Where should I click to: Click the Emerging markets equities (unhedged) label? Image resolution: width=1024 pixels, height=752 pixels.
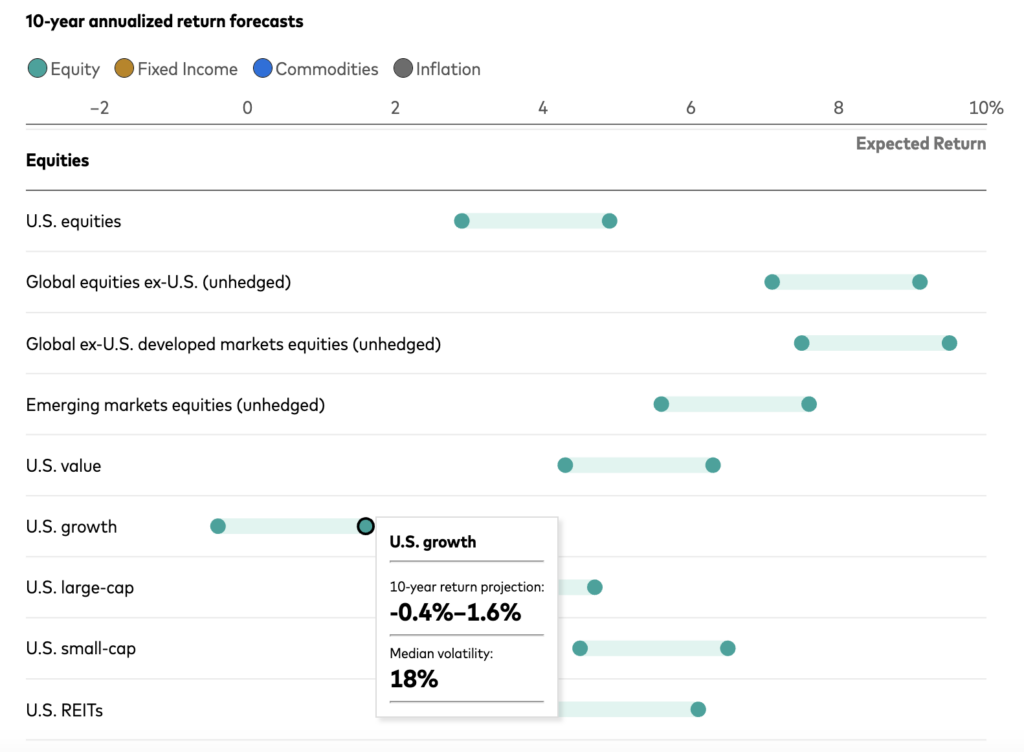pos(175,405)
